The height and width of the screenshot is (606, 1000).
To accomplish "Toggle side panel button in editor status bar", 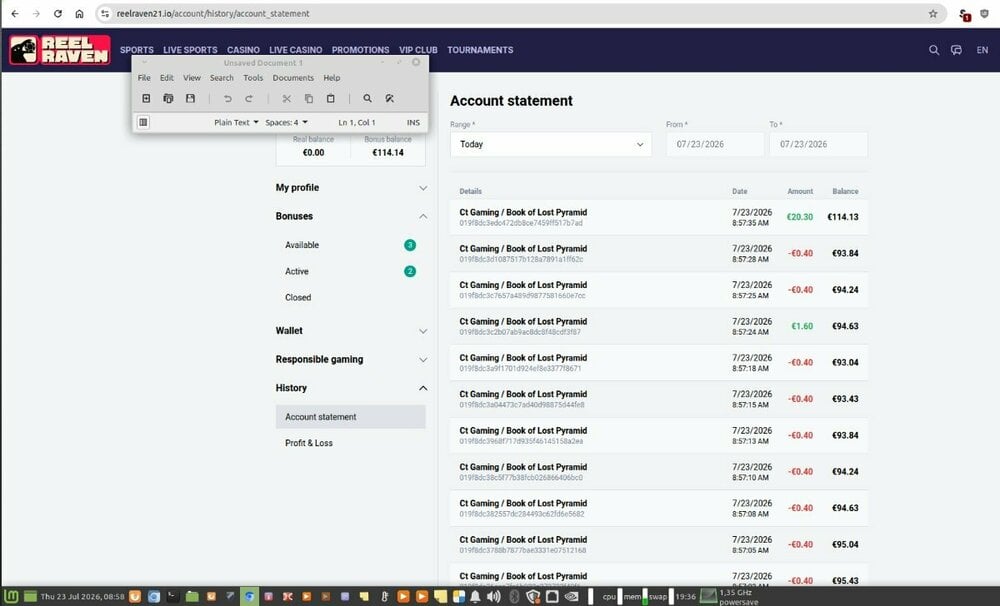I will coord(143,122).
